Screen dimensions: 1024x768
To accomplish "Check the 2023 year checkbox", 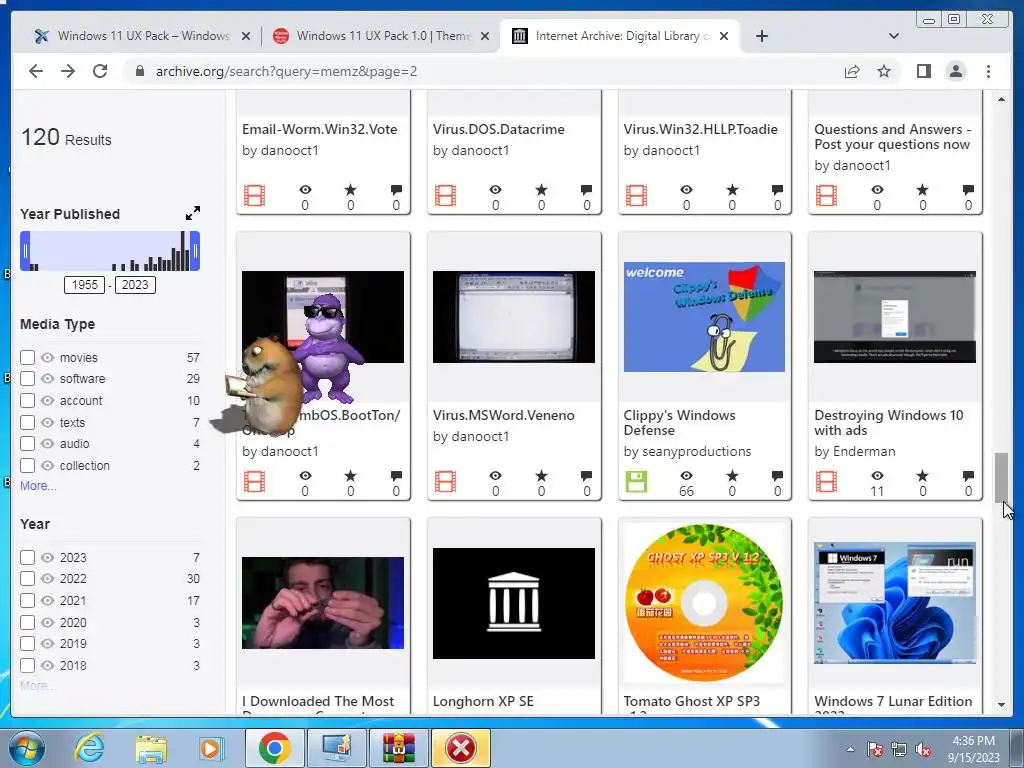I will pyautogui.click(x=27, y=558).
